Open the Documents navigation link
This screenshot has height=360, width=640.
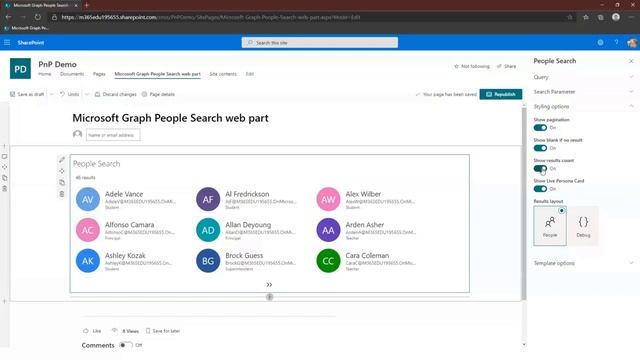(x=72, y=74)
